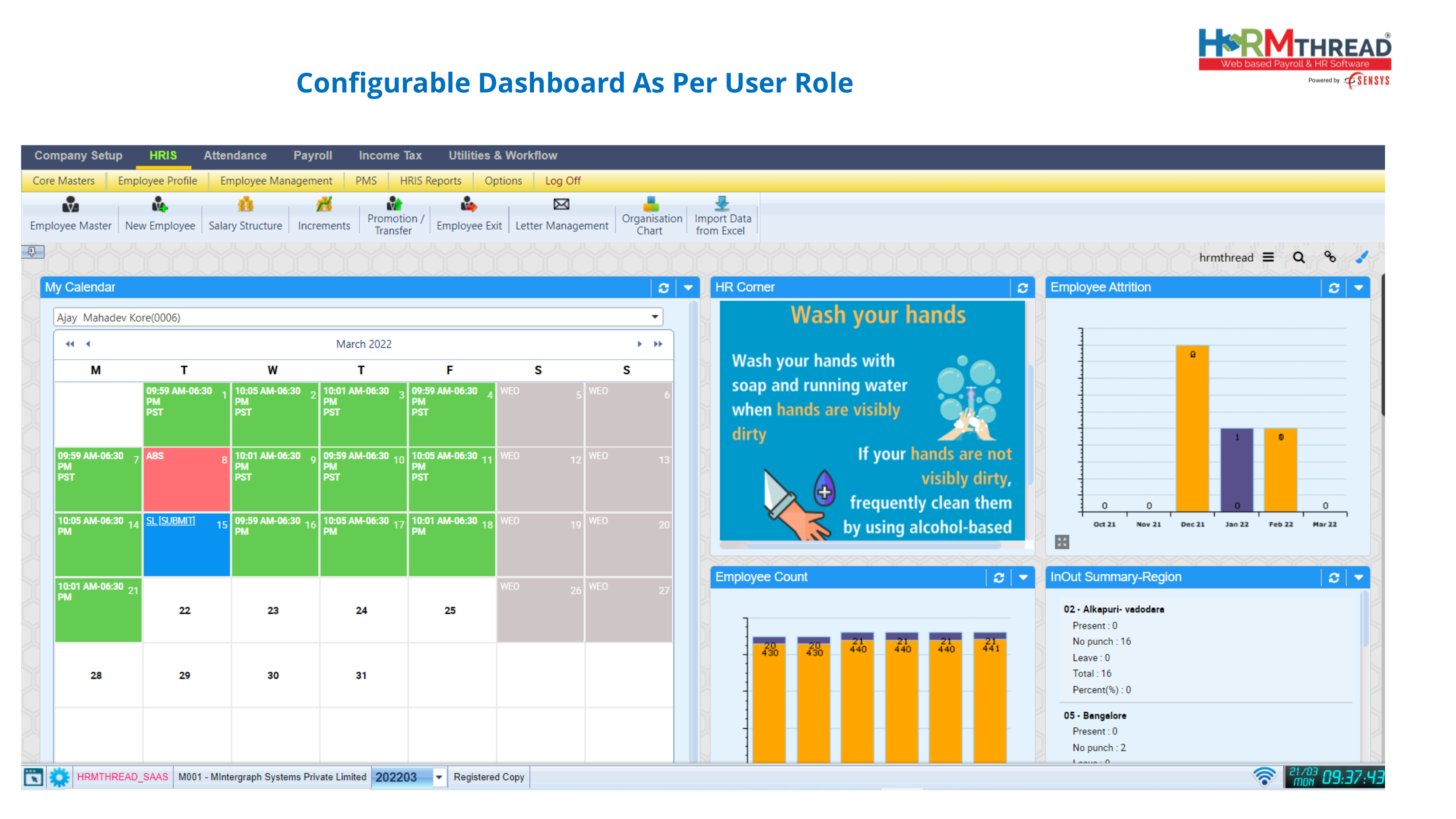Screen dimensions: 1456x819
Task: Open Salary Structure tool
Action: pos(245,204)
